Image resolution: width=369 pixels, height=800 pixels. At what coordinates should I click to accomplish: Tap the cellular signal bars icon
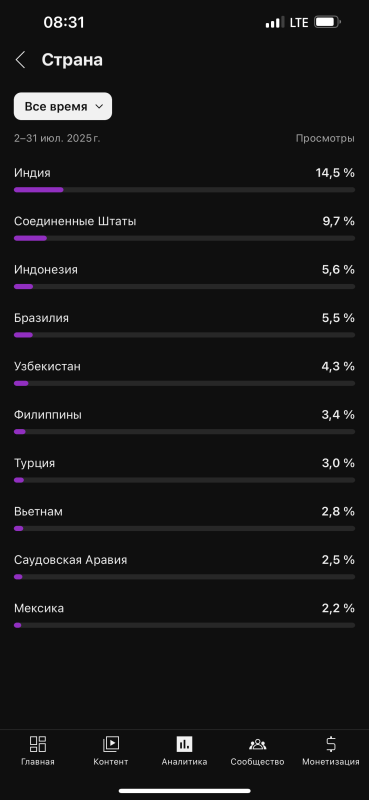click(275, 22)
